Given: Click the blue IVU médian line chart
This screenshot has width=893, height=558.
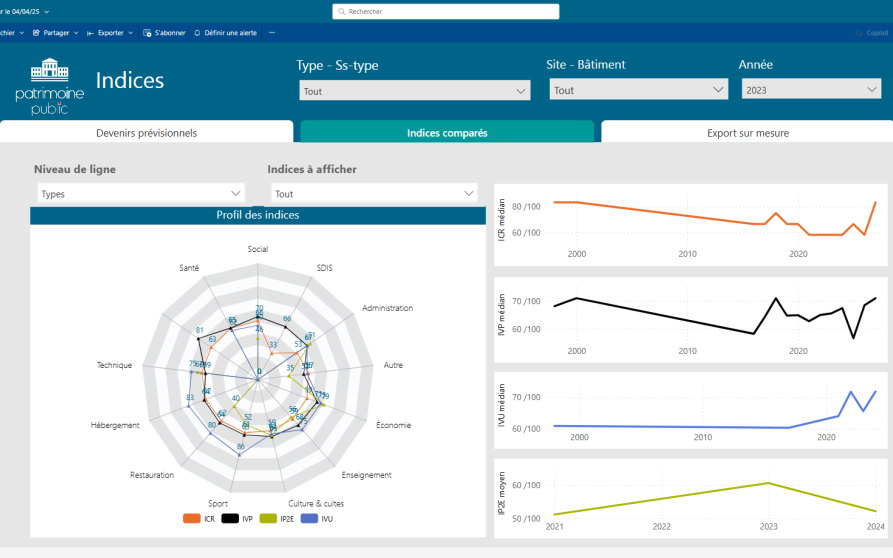Looking at the screenshot, I should [690, 410].
